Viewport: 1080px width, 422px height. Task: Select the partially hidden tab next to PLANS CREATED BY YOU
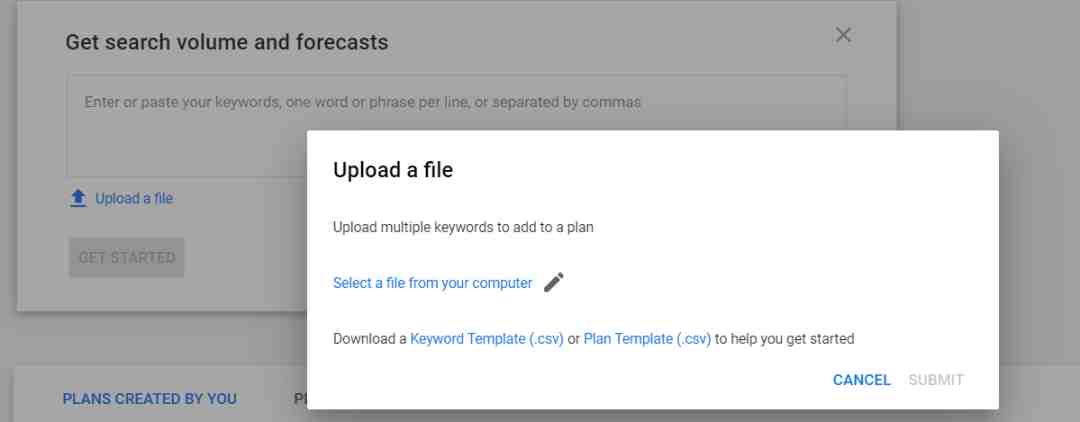coord(300,399)
